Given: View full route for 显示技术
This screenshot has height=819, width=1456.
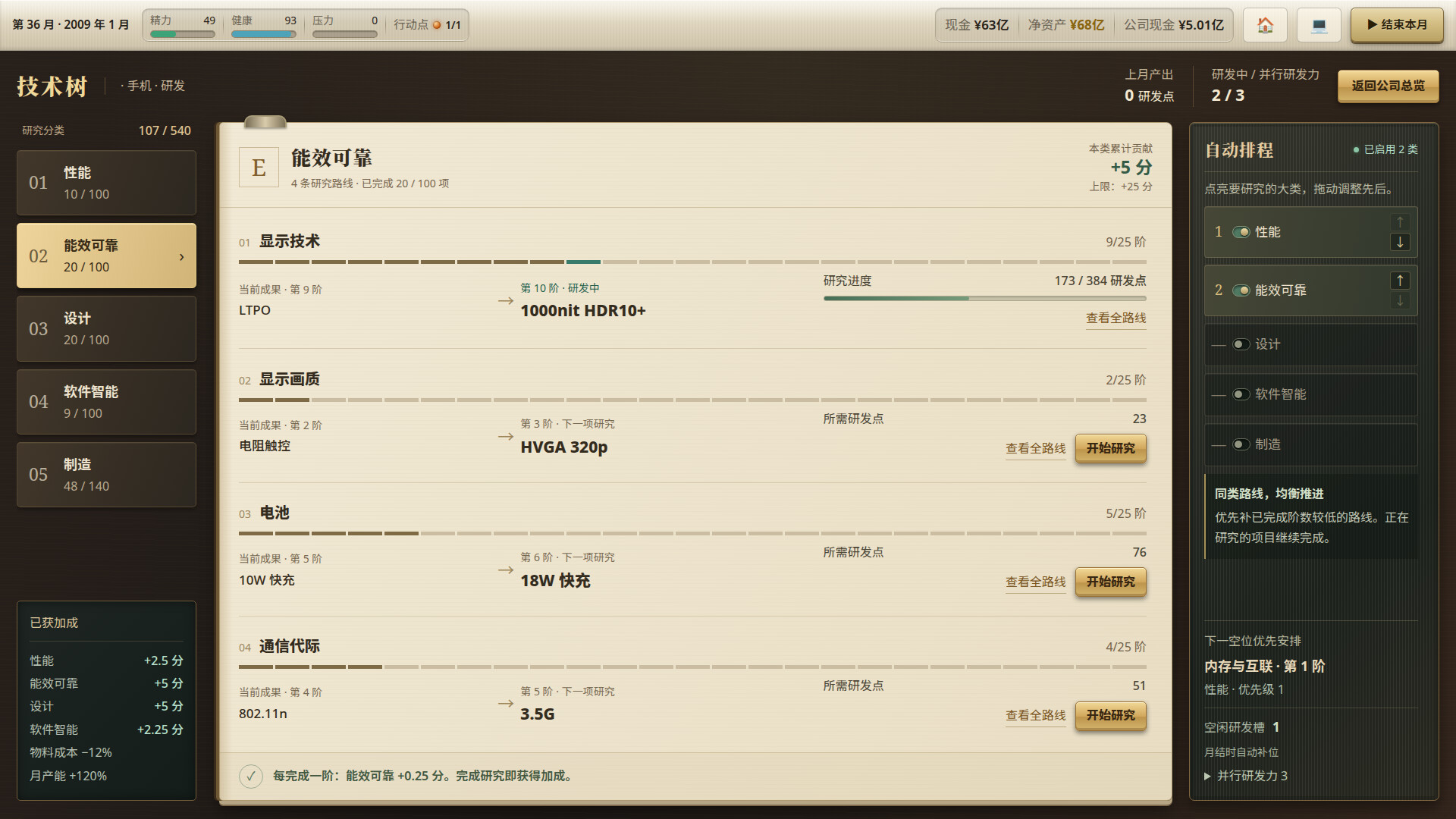Looking at the screenshot, I should pyautogui.click(x=1116, y=318).
